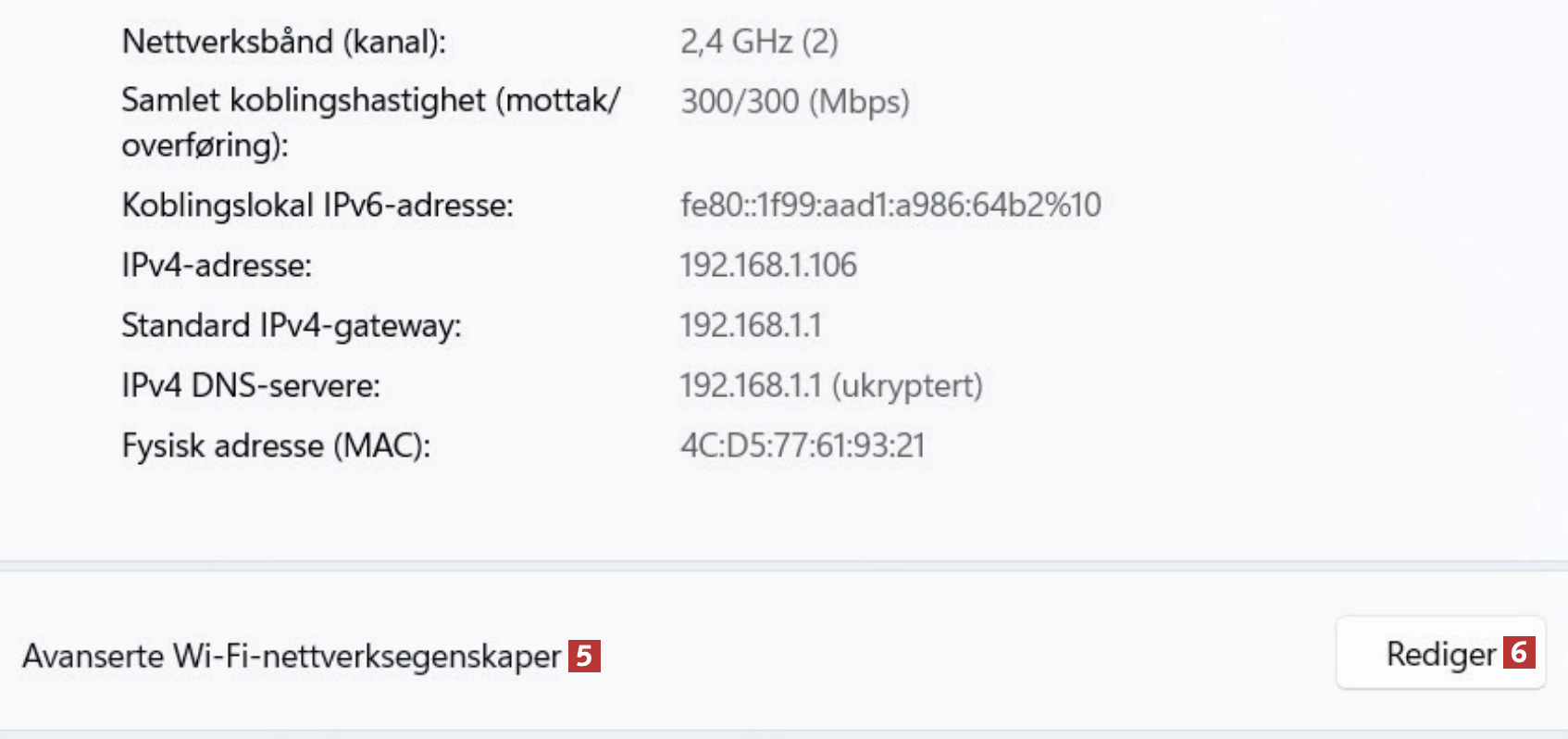The width and height of the screenshot is (1568, 739).
Task: Click the red number 5 badge
Action: 584,656
